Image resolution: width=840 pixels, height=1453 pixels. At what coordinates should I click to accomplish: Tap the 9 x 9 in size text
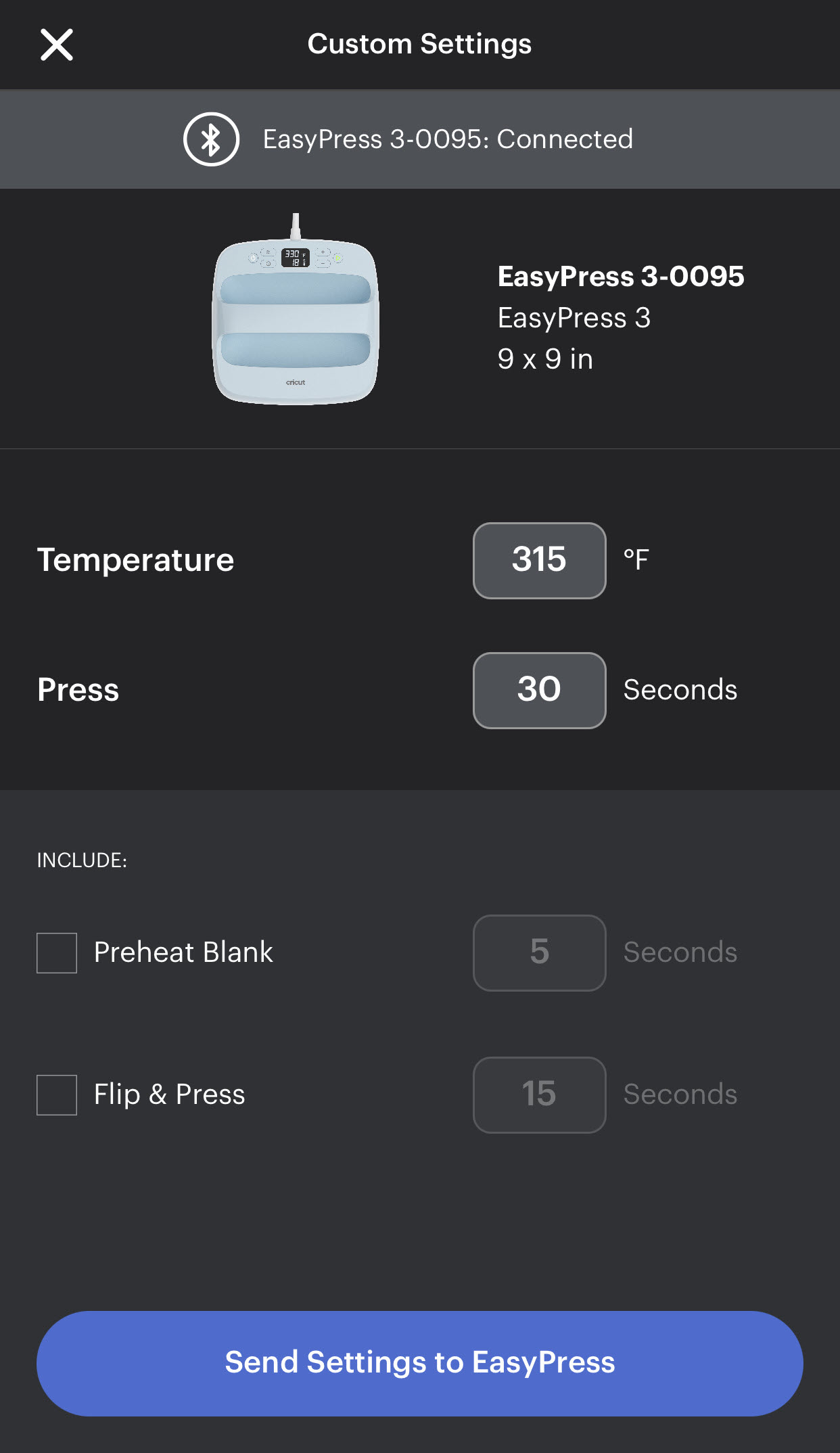click(x=545, y=359)
